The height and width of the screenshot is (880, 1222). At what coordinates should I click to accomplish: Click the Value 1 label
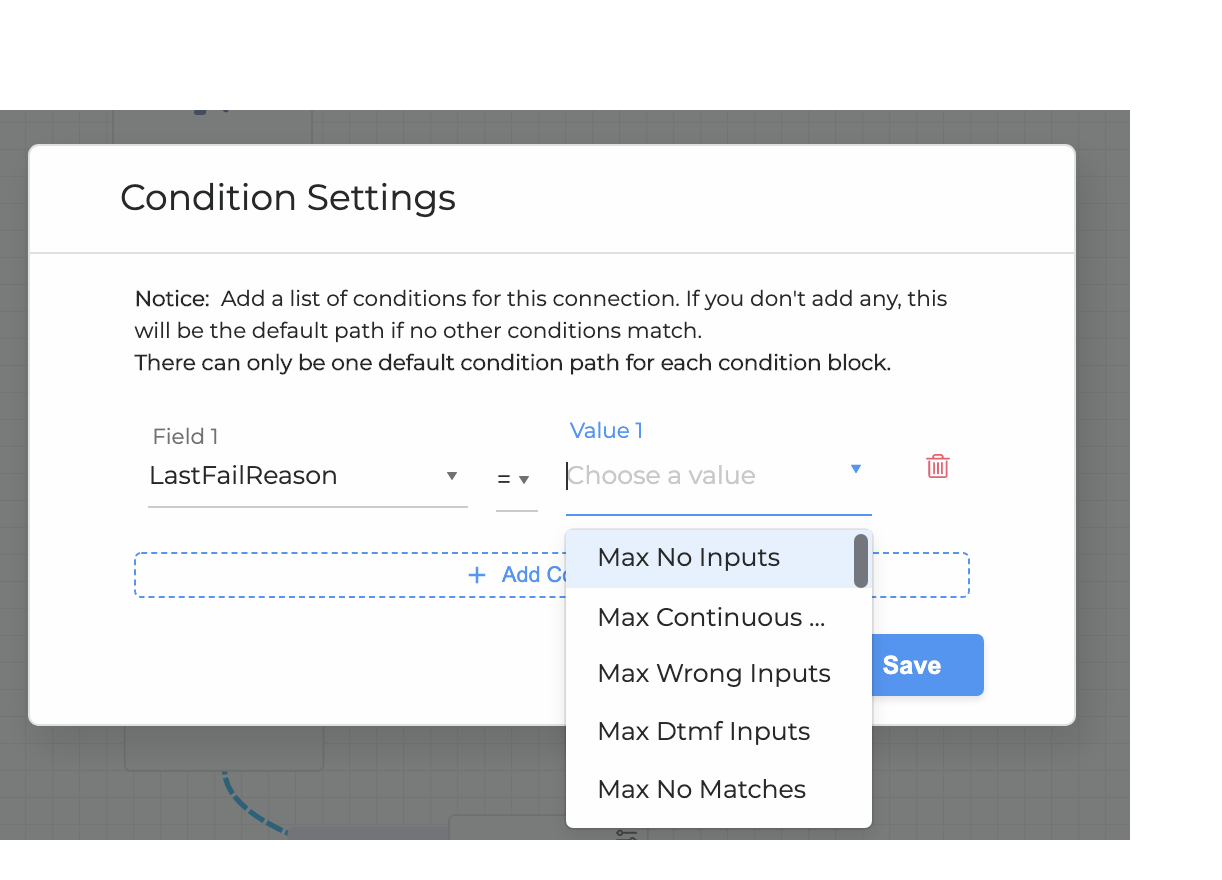click(x=606, y=431)
